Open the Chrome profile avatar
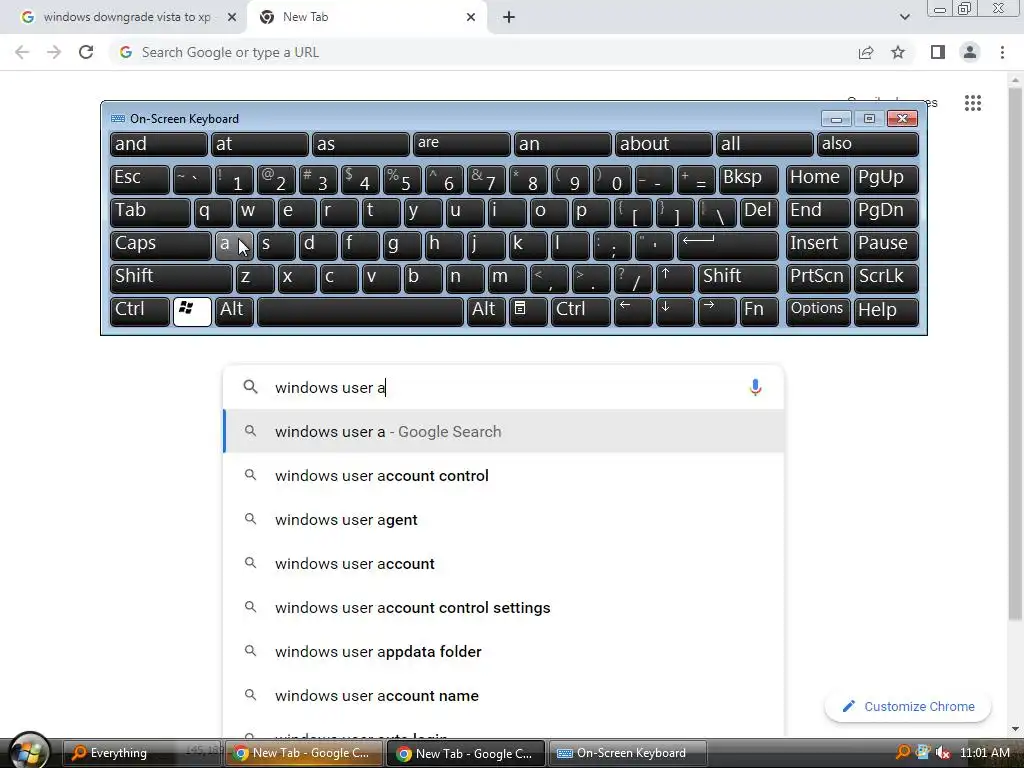The image size is (1024, 768). [x=970, y=52]
